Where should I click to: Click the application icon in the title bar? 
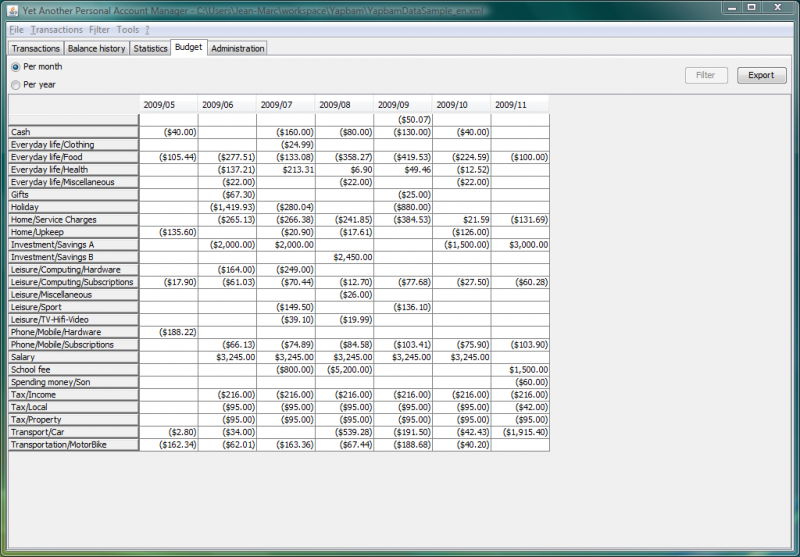12,9
